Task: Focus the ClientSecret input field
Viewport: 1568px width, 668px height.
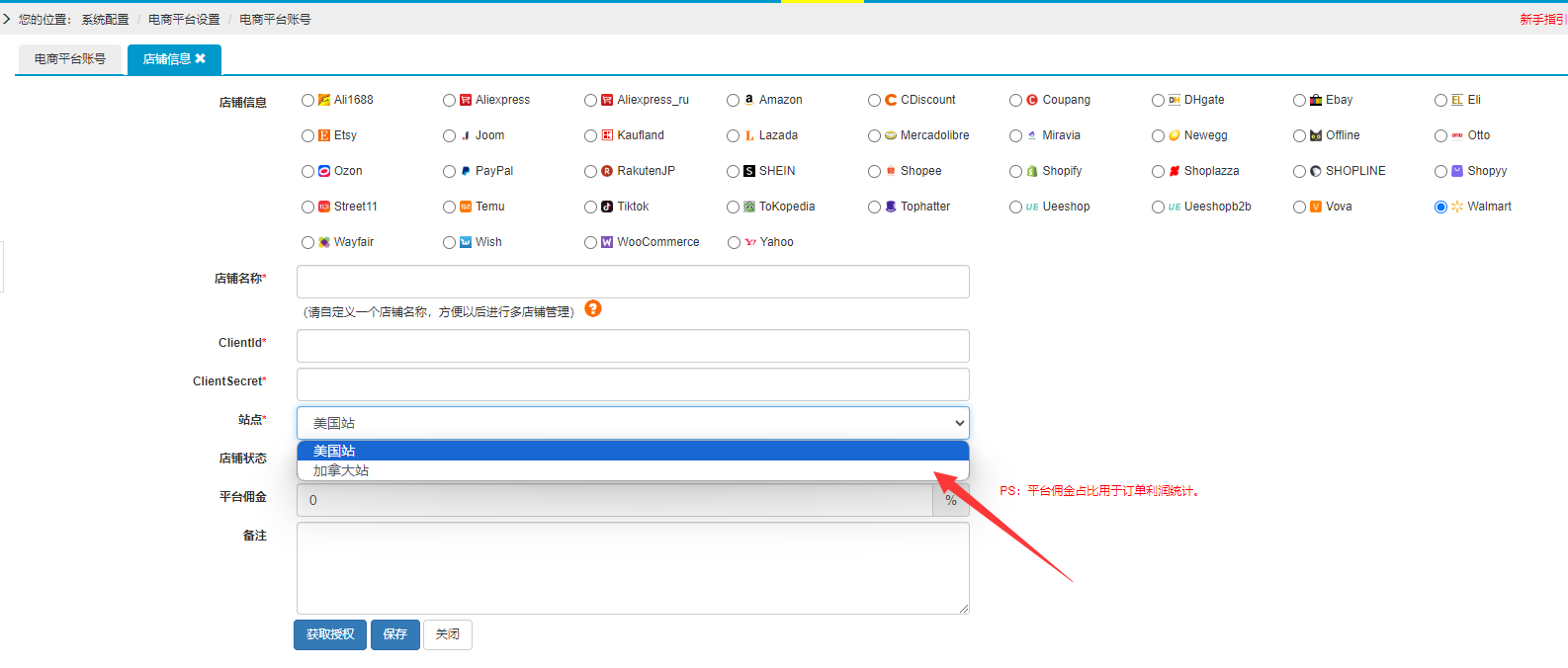Action: coord(633,384)
